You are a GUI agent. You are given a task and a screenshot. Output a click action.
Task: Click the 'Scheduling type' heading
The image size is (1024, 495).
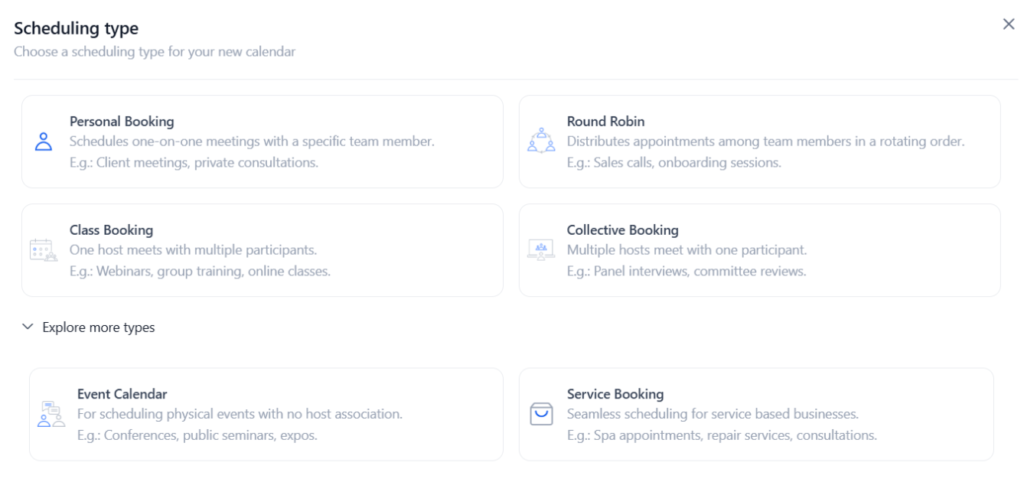point(76,28)
